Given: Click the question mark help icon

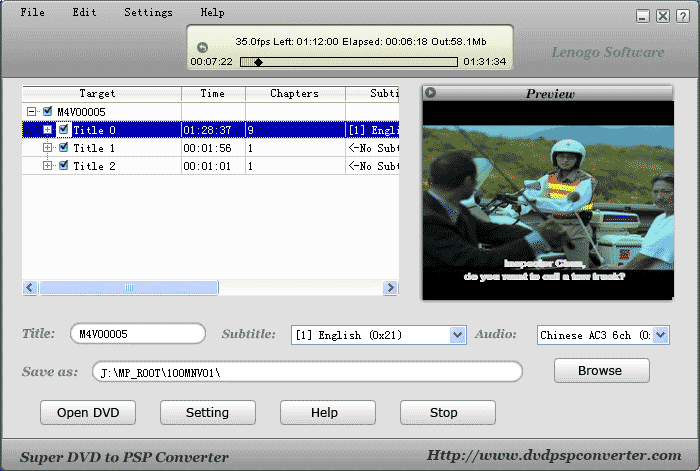Looking at the screenshot, I should (x=682, y=16).
